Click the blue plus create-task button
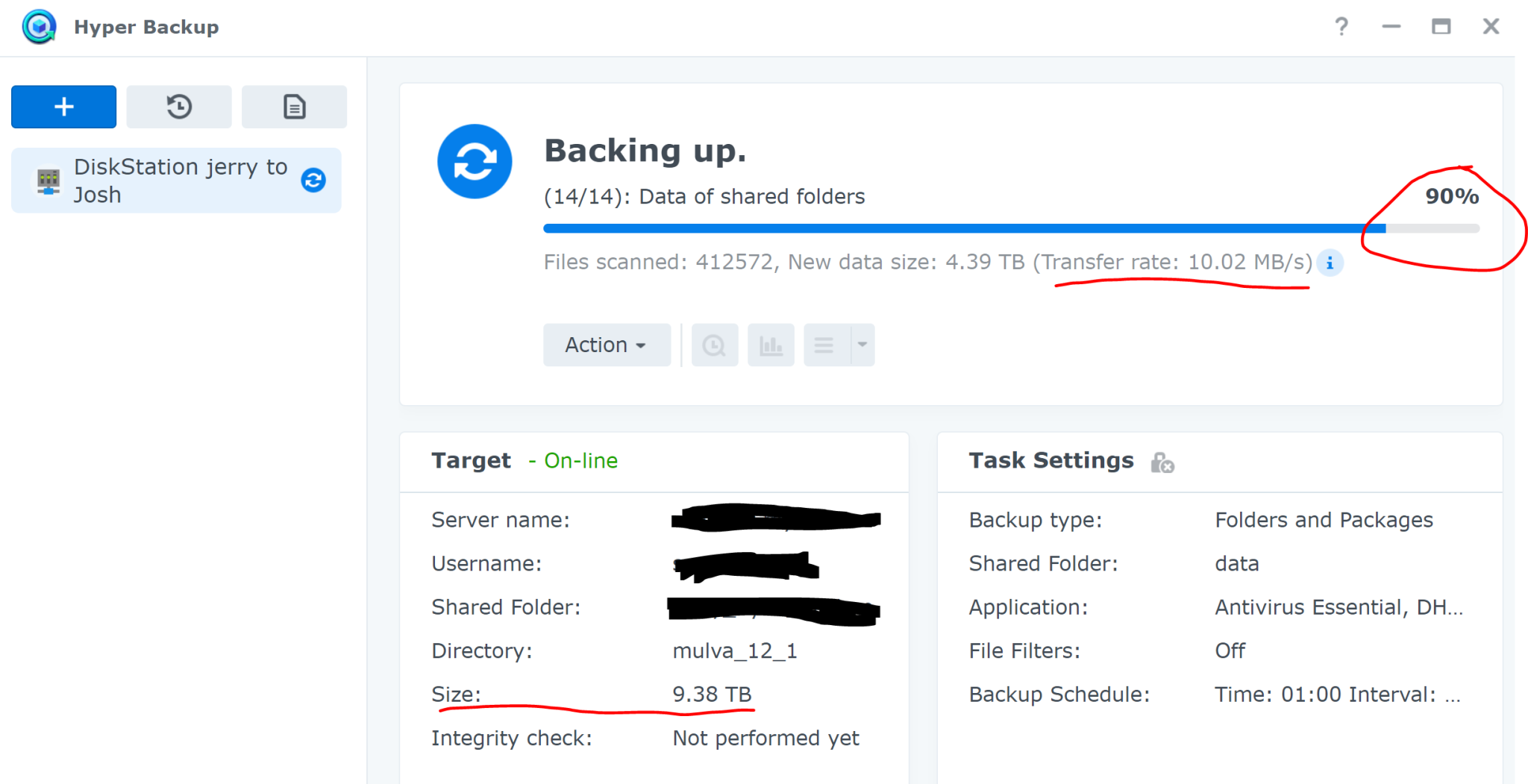The image size is (1528, 784). 63,107
